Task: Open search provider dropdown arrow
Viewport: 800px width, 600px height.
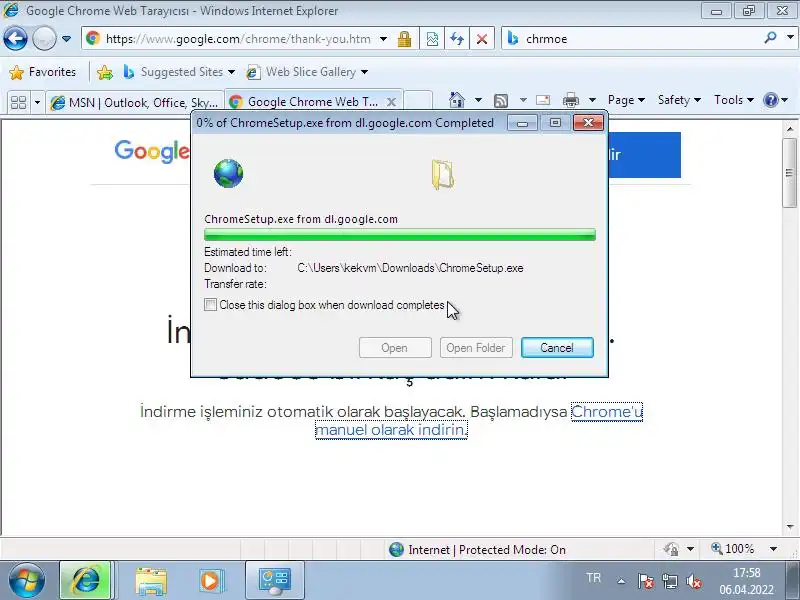Action: pos(790,38)
